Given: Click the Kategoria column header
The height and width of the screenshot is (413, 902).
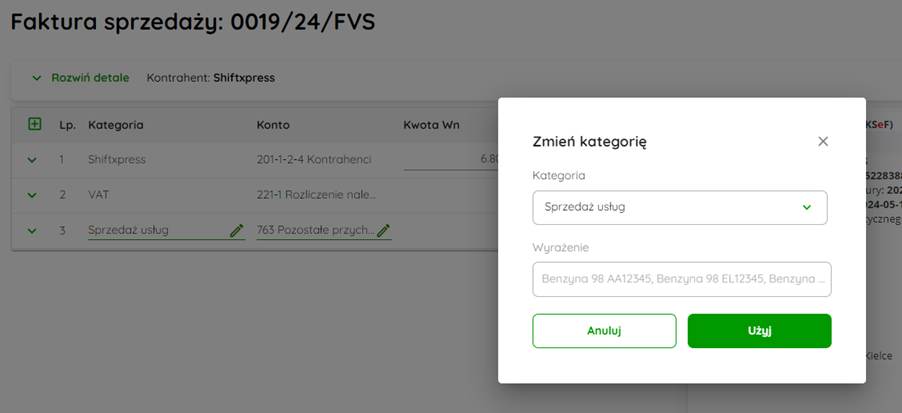Looking at the screenshot, I should [116, 125].
